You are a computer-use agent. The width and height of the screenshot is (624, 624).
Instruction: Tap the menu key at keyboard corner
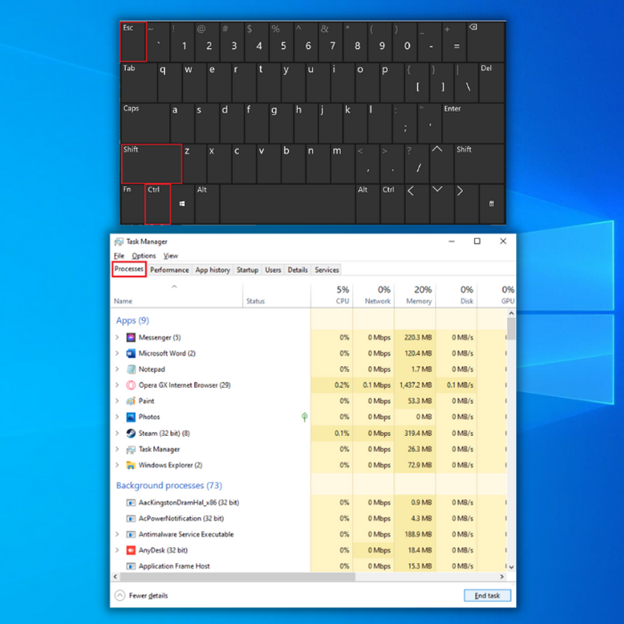point(491,204)
